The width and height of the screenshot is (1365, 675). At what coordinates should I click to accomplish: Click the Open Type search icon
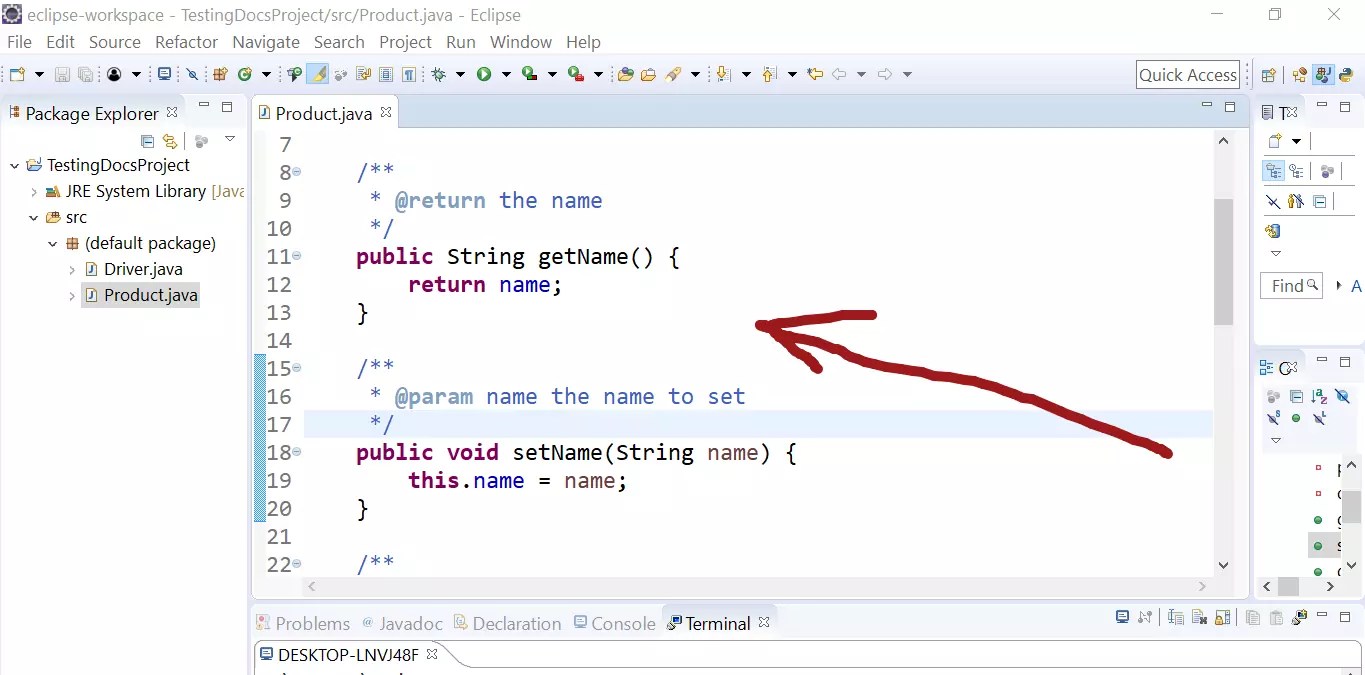click(x=625, y=74)
